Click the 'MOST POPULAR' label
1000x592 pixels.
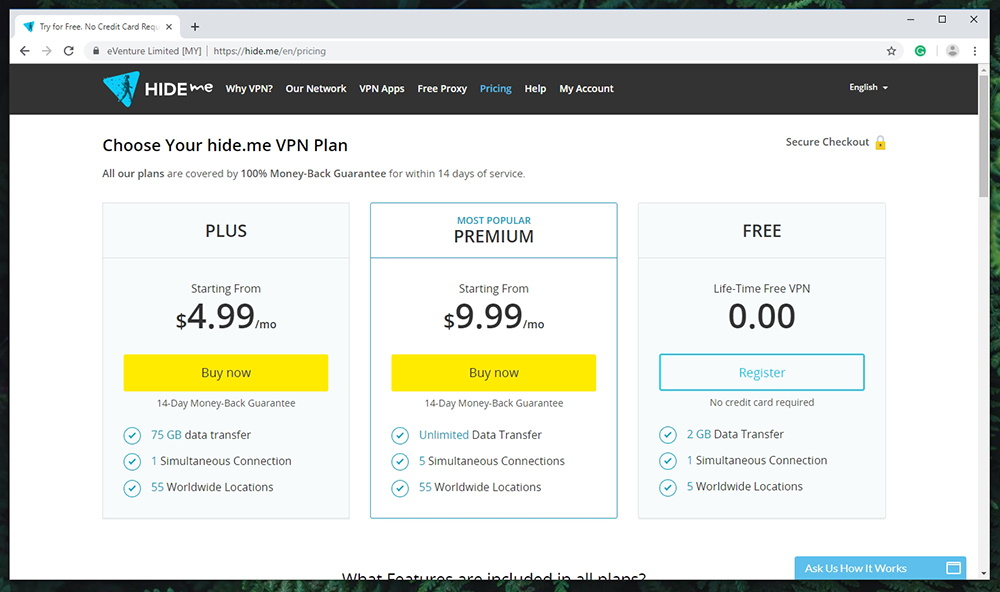point(494,221)
